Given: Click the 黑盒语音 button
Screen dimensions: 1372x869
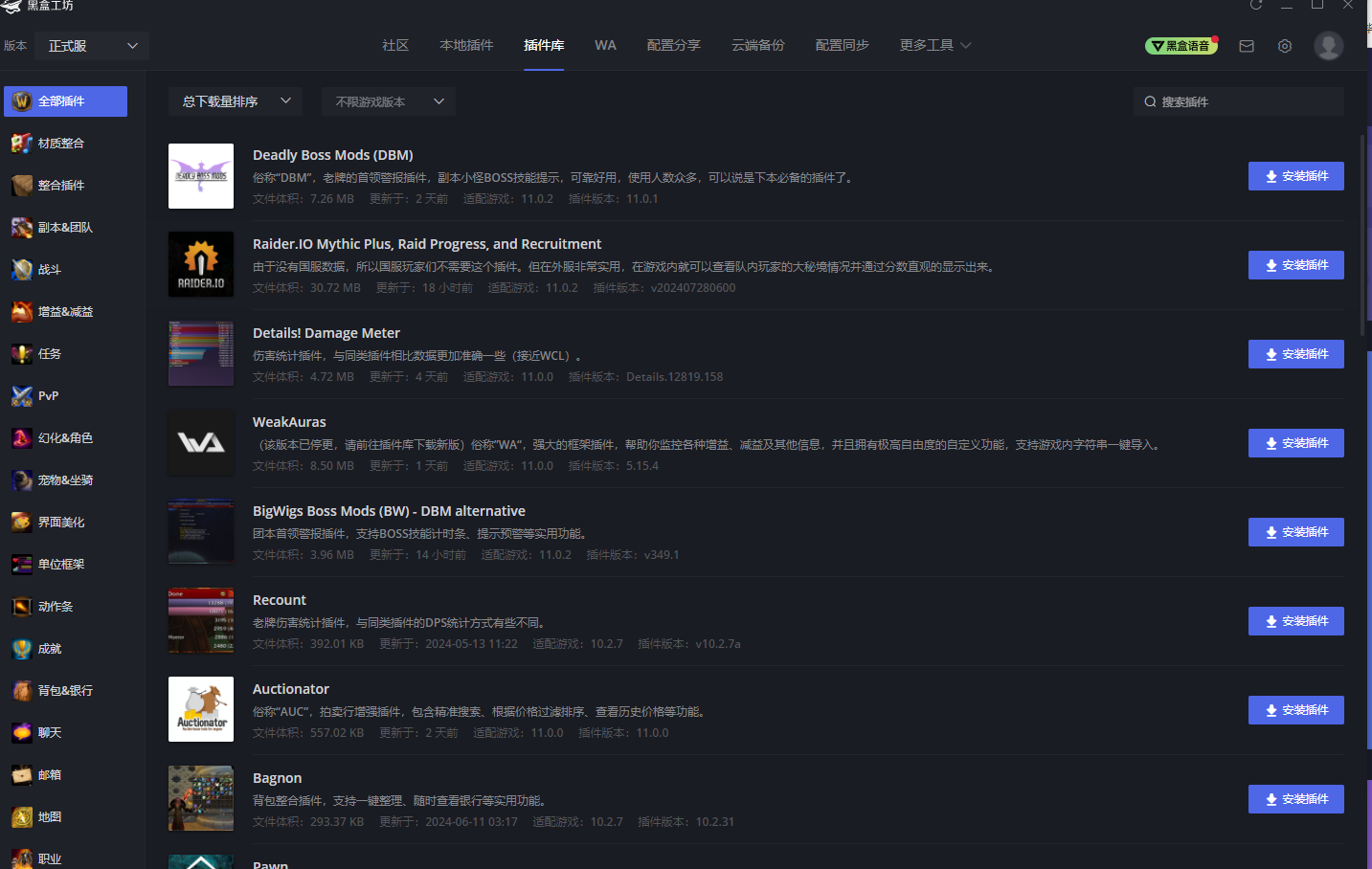Looking at the screenshot, I should click(1181, 45).
